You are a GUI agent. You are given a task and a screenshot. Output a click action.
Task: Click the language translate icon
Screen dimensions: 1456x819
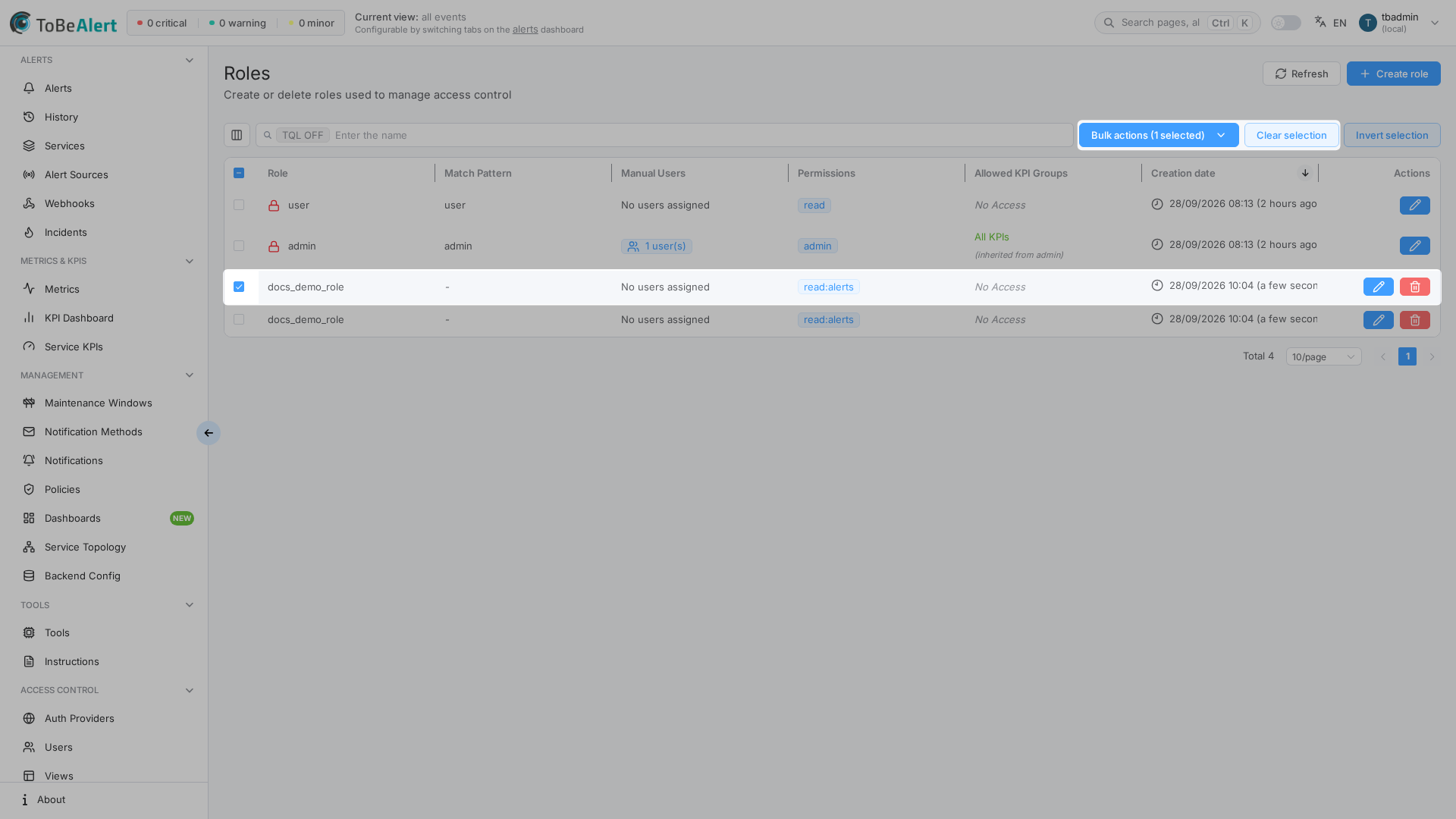click(1320, 22)
